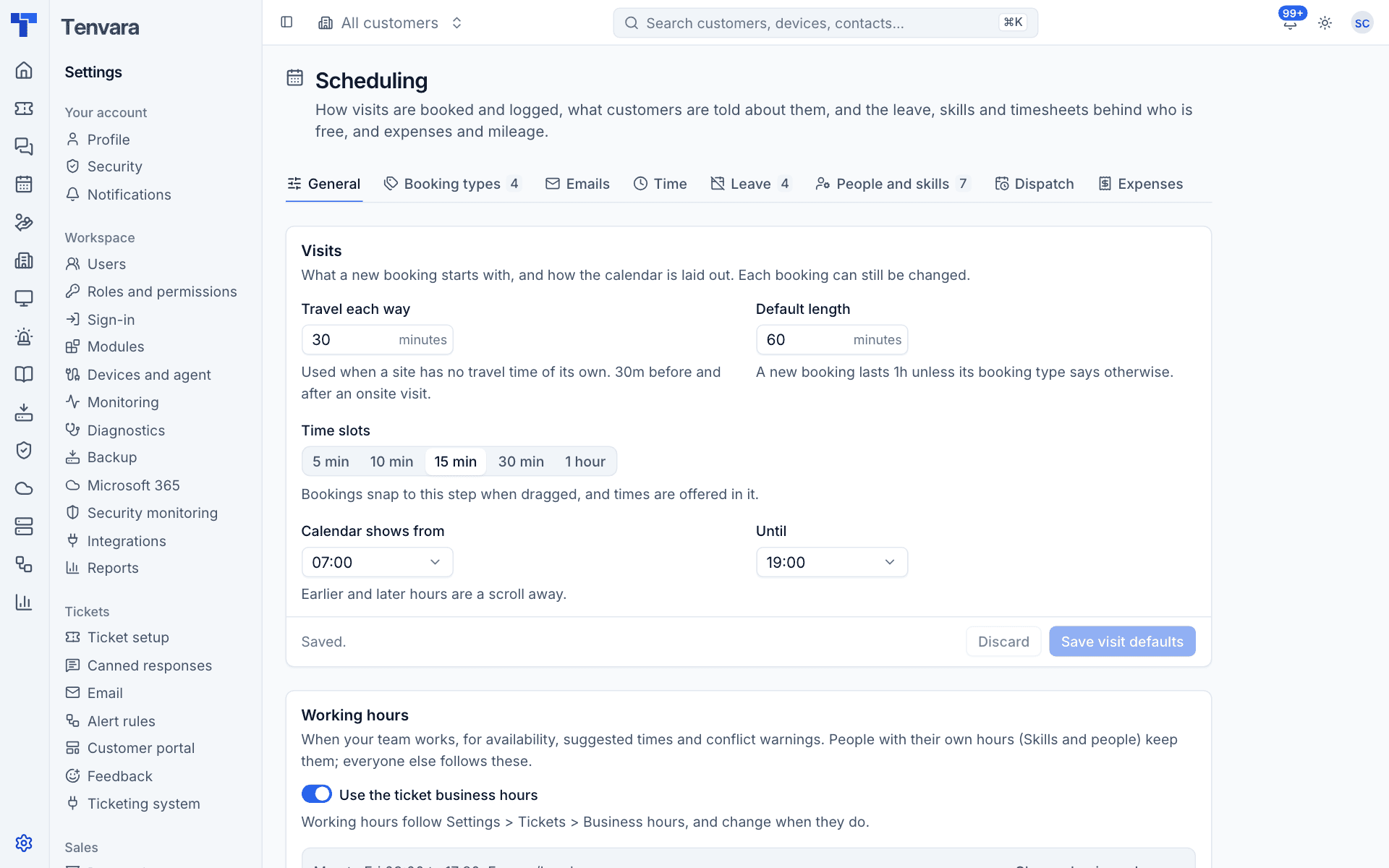Toggle the sidebar collapse icon
1389x868 pixels.
(286, 22)
